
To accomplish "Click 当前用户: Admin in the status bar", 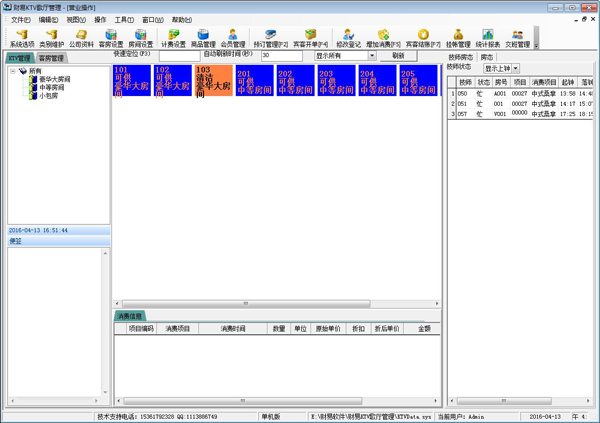I will (x=461, y=417).
